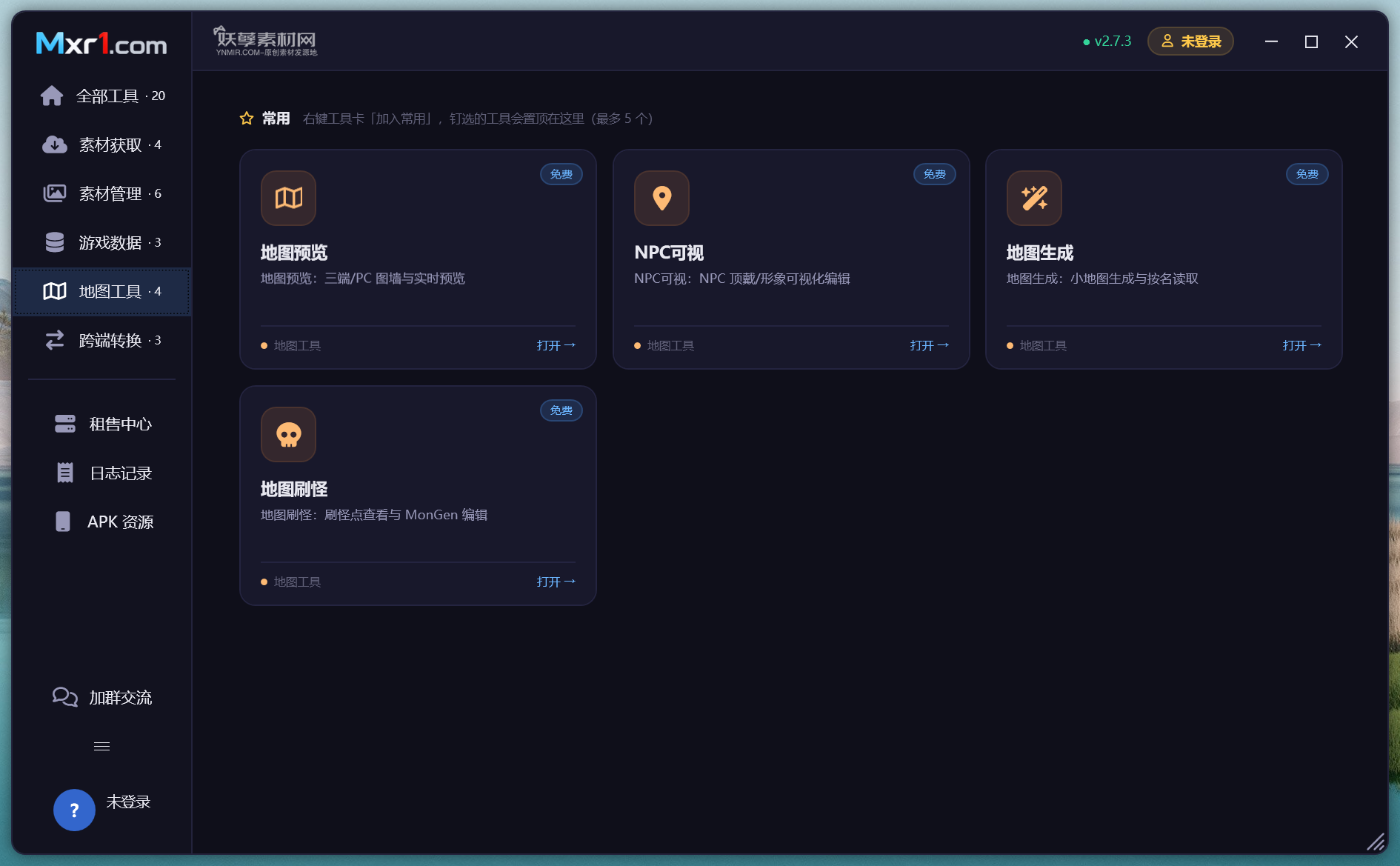Go to 素材管理 section
The height and width of the screenshot is (866, 1400).
(102, 193)
